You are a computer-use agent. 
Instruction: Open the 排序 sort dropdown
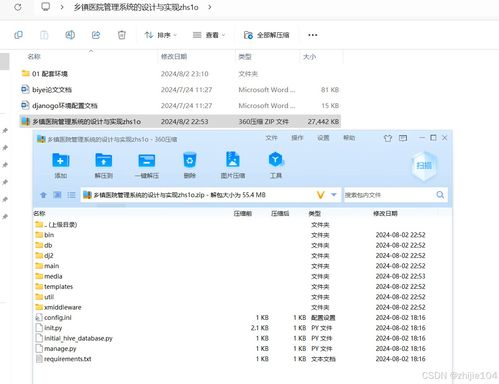tap(161, 35)
